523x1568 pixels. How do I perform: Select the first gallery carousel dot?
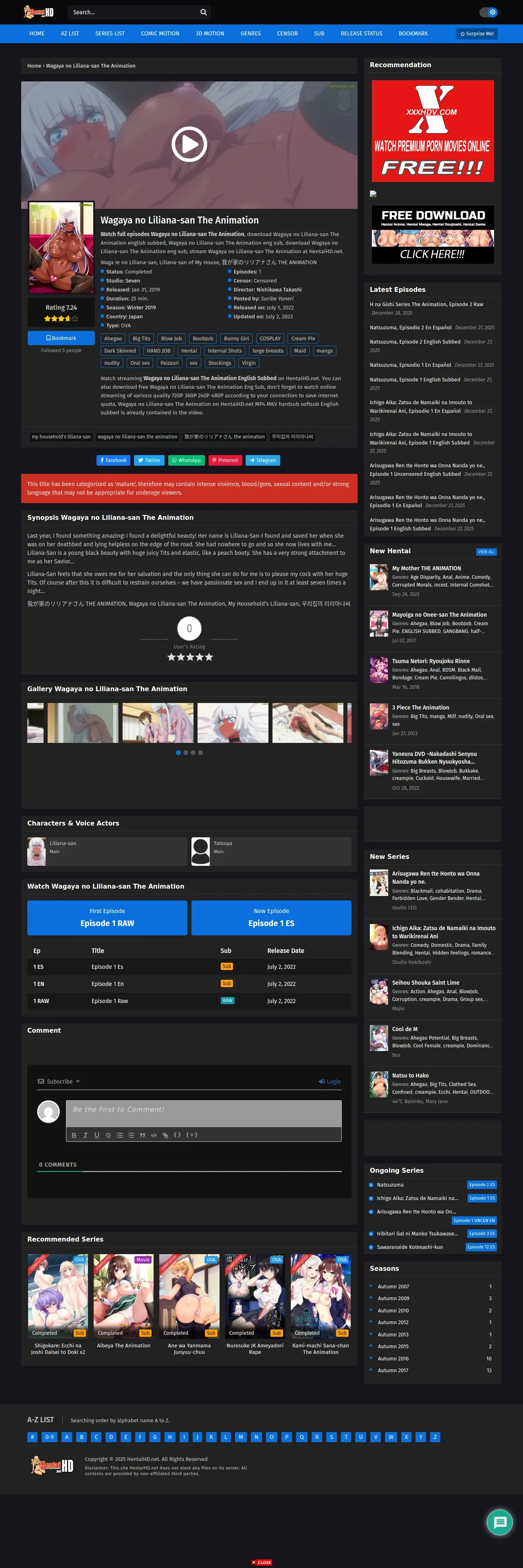pyautogui.click(x=178, y=753)
